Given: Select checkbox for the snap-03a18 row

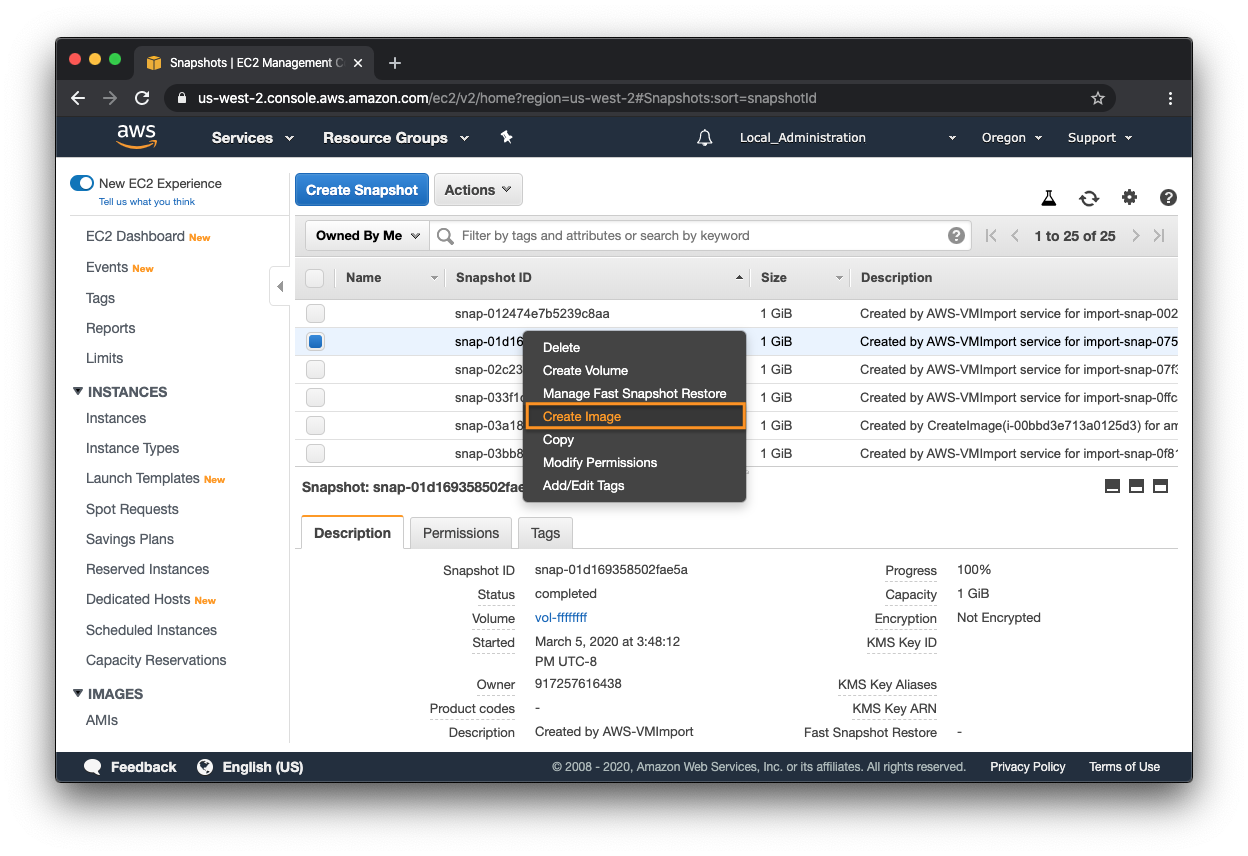Looking at the screenshot, I should point(315,425).
